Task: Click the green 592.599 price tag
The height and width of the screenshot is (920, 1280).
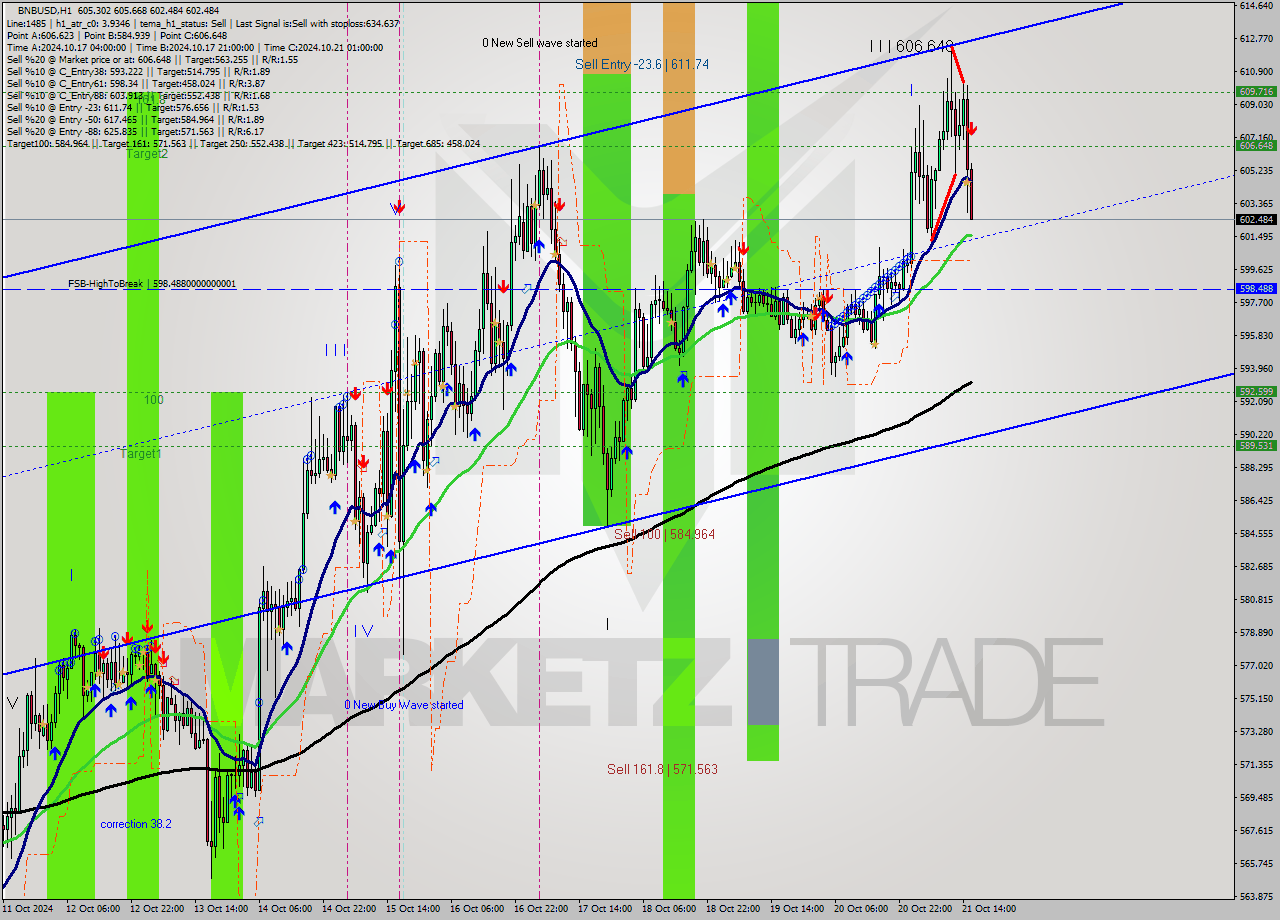Action: coord(1256,392)
